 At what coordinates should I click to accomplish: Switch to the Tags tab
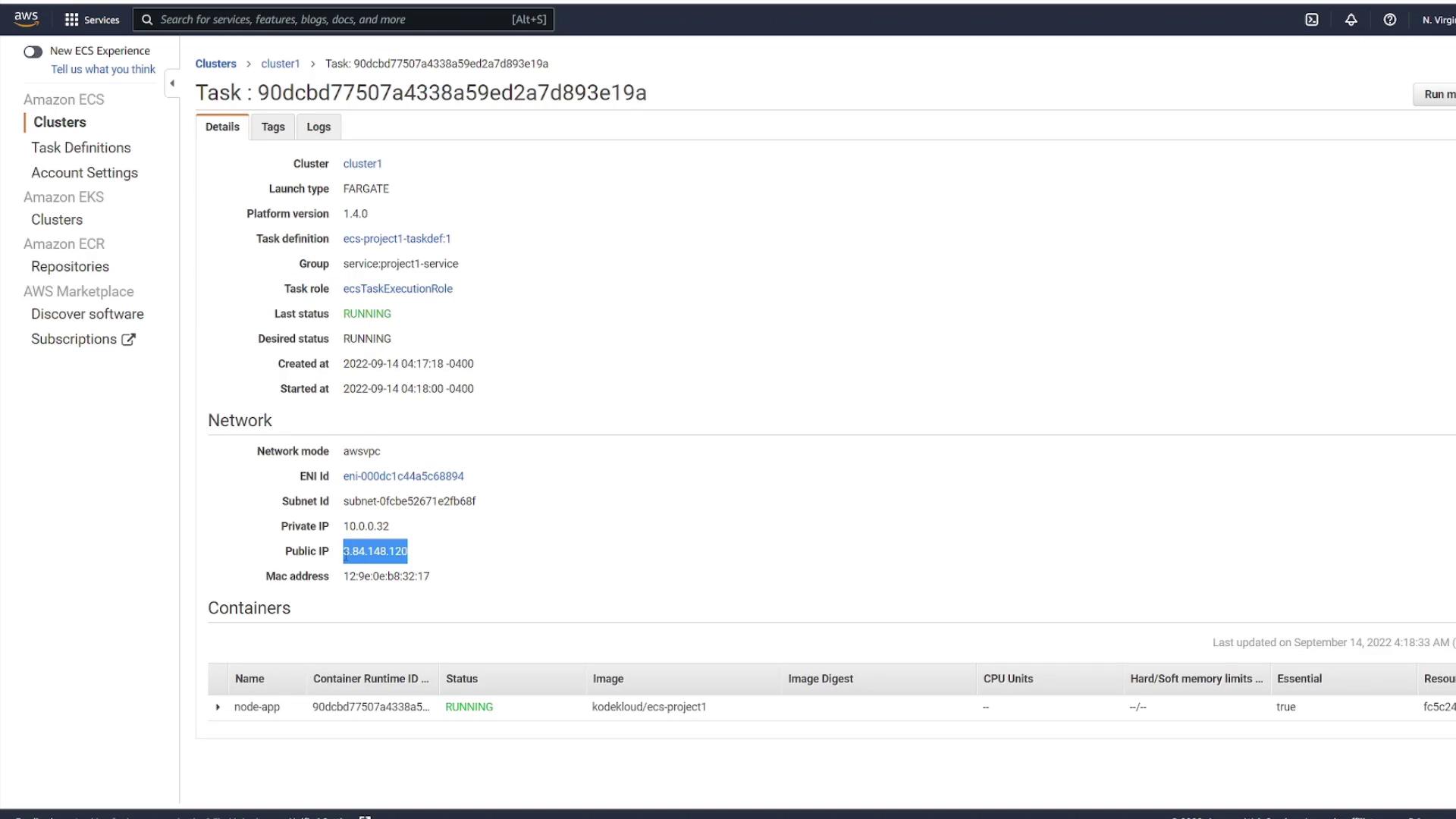tap(273, 127)
